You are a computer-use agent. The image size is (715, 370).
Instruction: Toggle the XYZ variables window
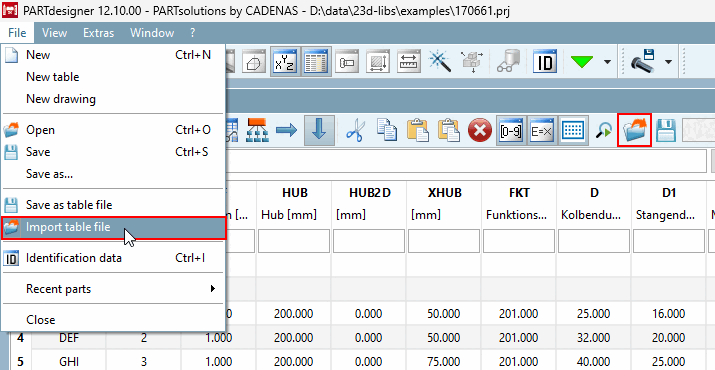point(285,62)
